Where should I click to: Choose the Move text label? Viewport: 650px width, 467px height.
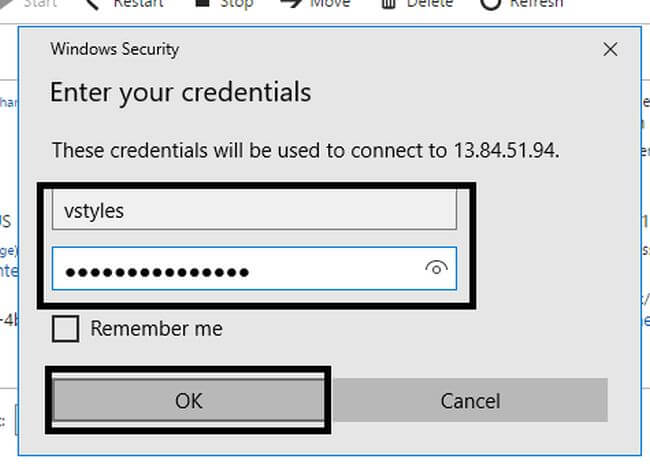click(329, 4)
